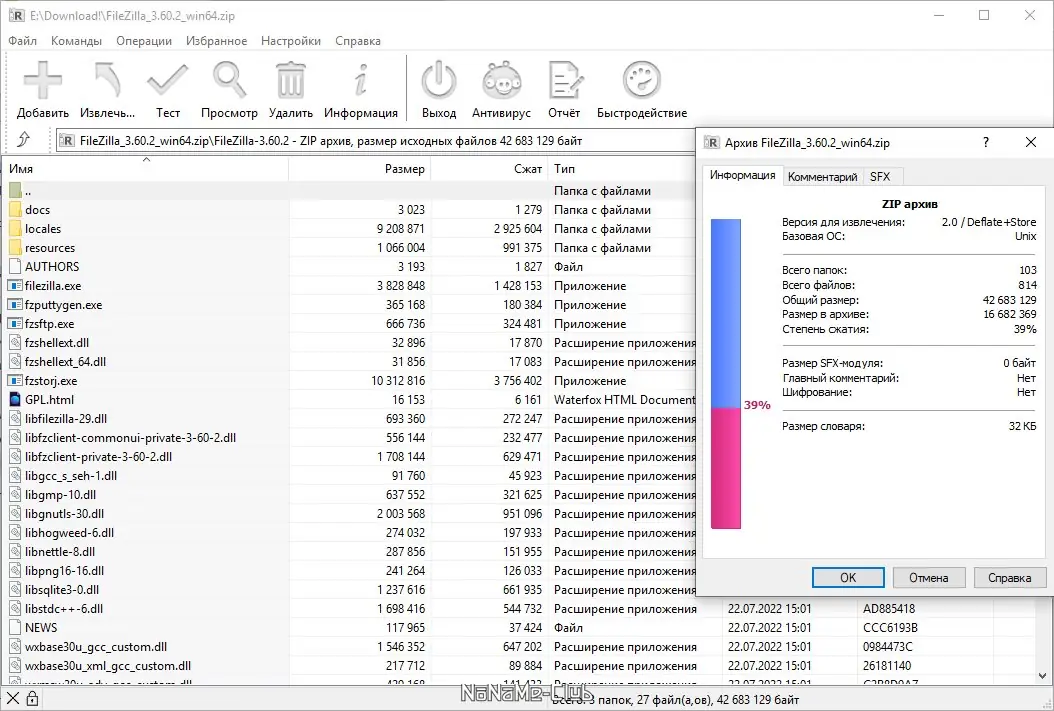Screen dimensions: 1054x711
Task: Click the fzputtygen.exe application icon
Action: [15, 304]
